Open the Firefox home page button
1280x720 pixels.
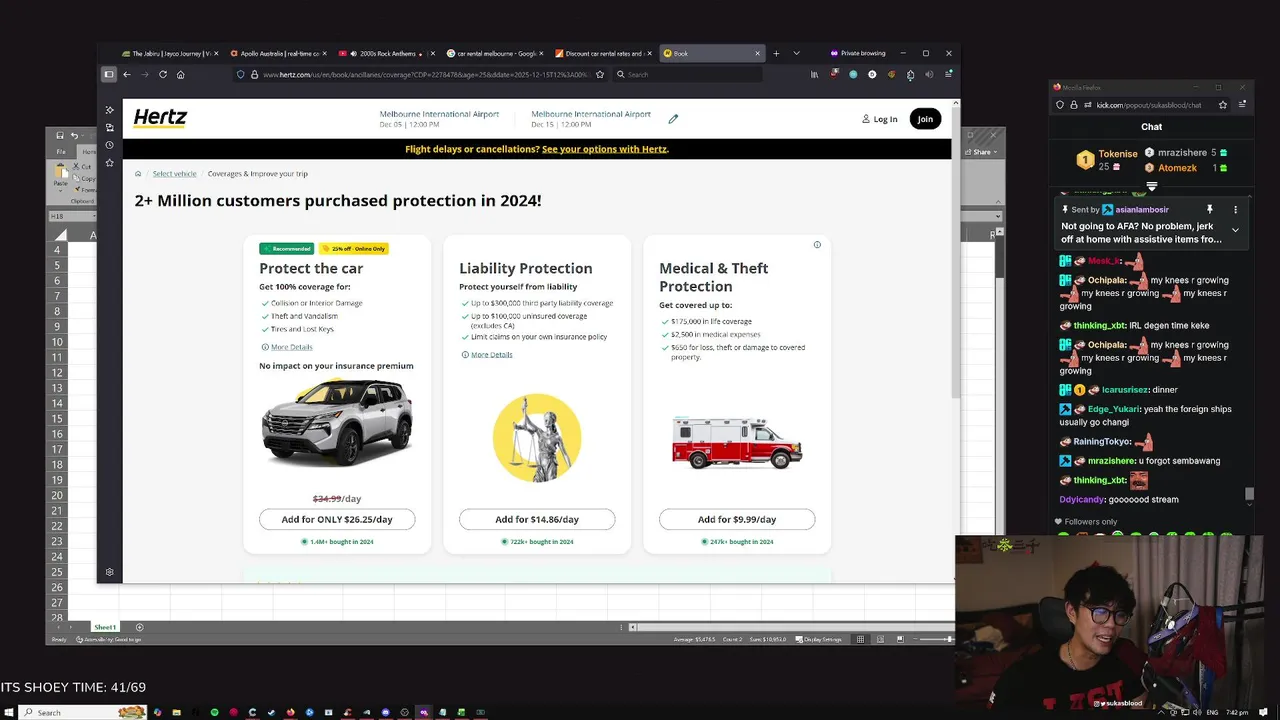pos(180,74)
